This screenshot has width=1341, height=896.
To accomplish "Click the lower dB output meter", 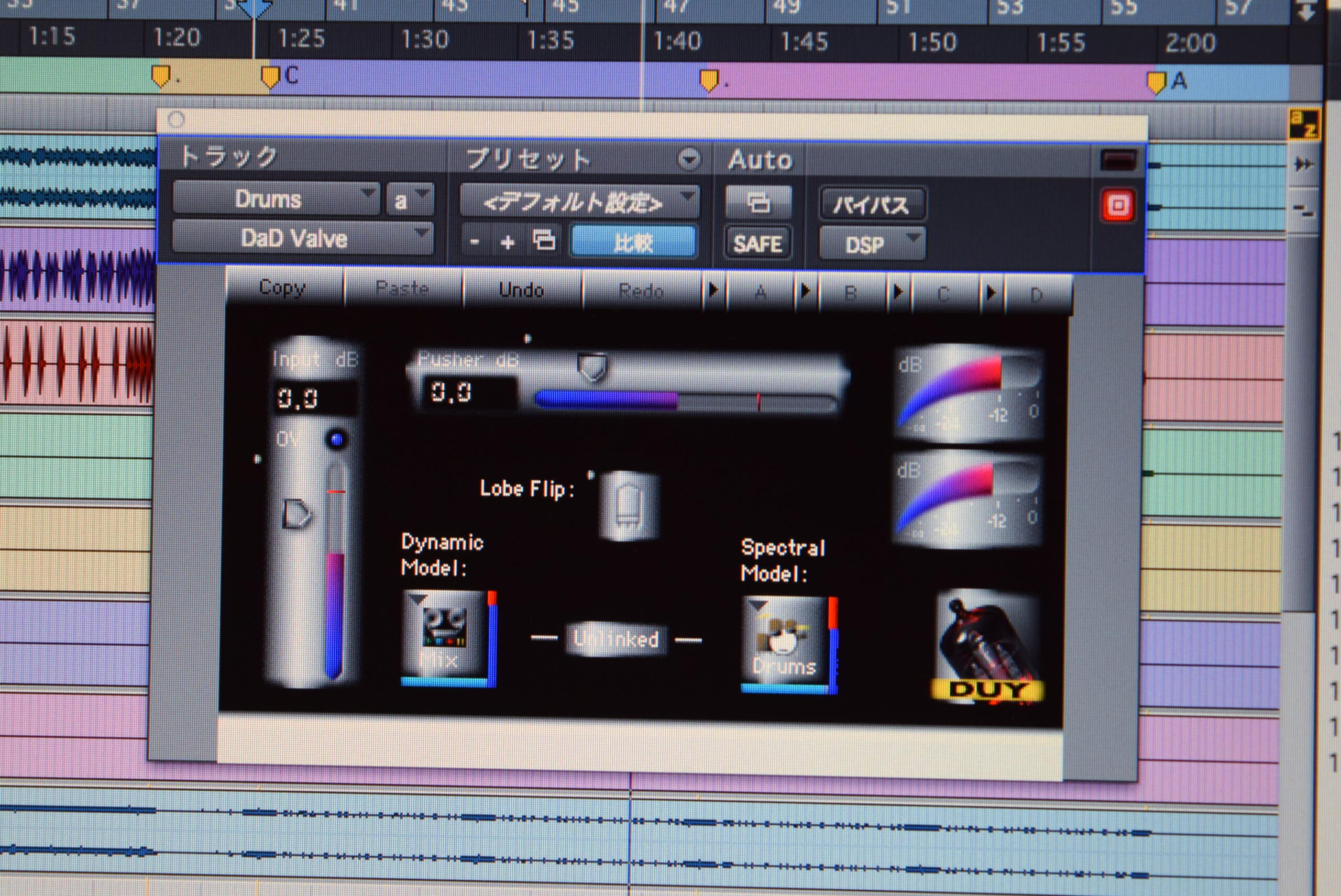I will pyautogui.click(x=968, y=499).
